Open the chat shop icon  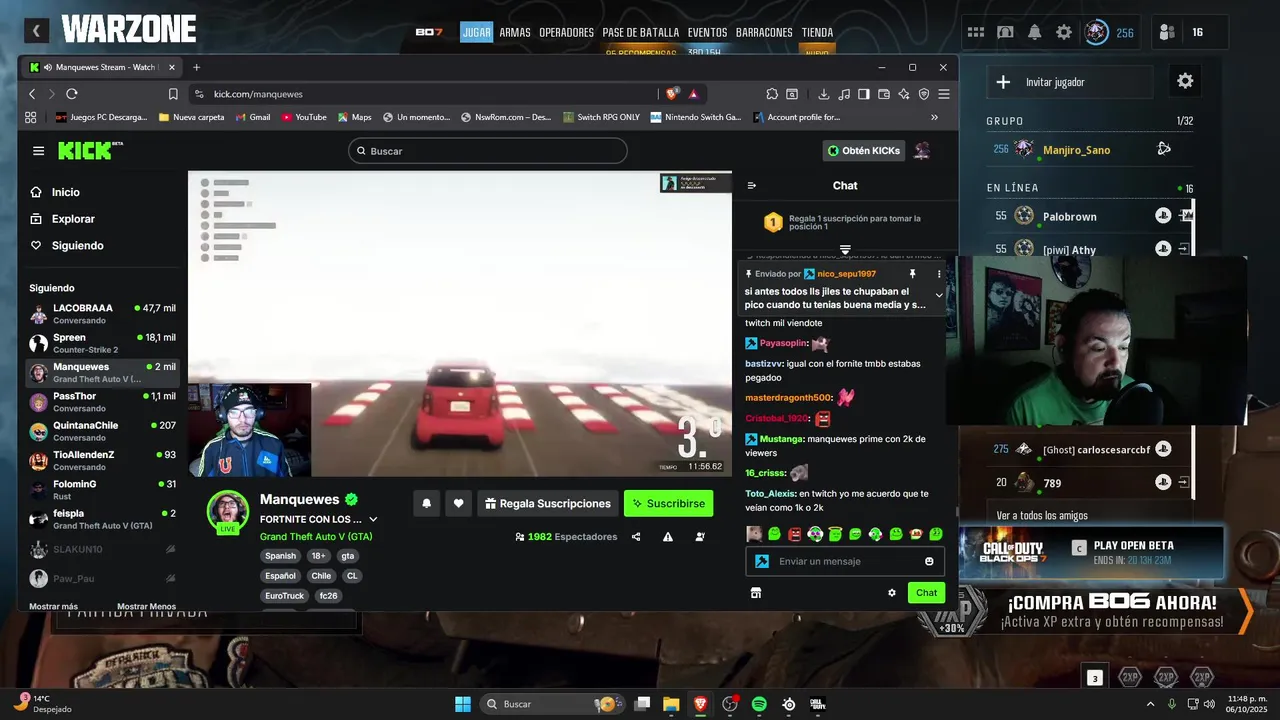click(756, 593)
